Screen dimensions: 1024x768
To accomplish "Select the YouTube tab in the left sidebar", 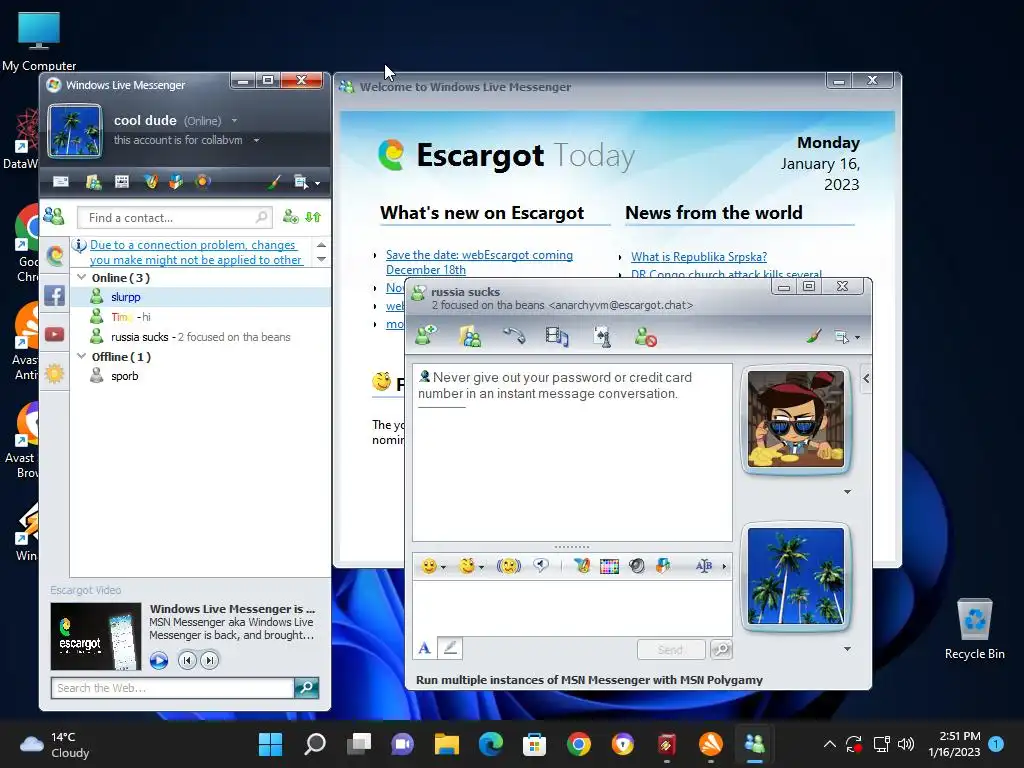I will click(x=55, y=334).
